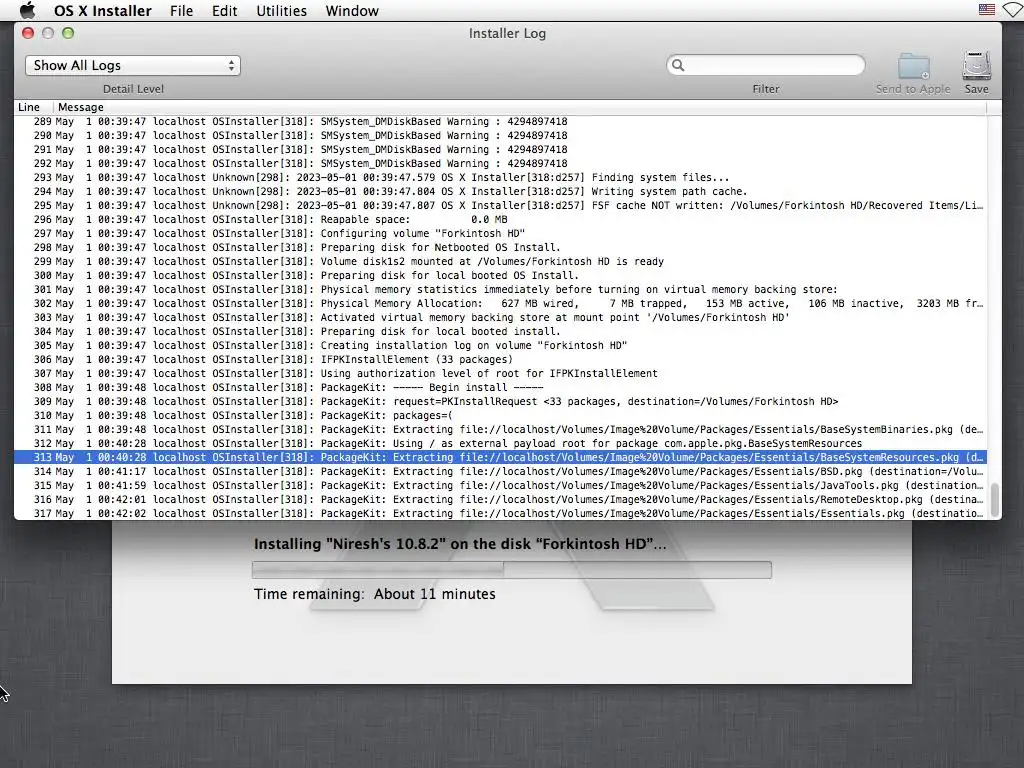Select log line 303 Activated virtual memory

[500, 317]
